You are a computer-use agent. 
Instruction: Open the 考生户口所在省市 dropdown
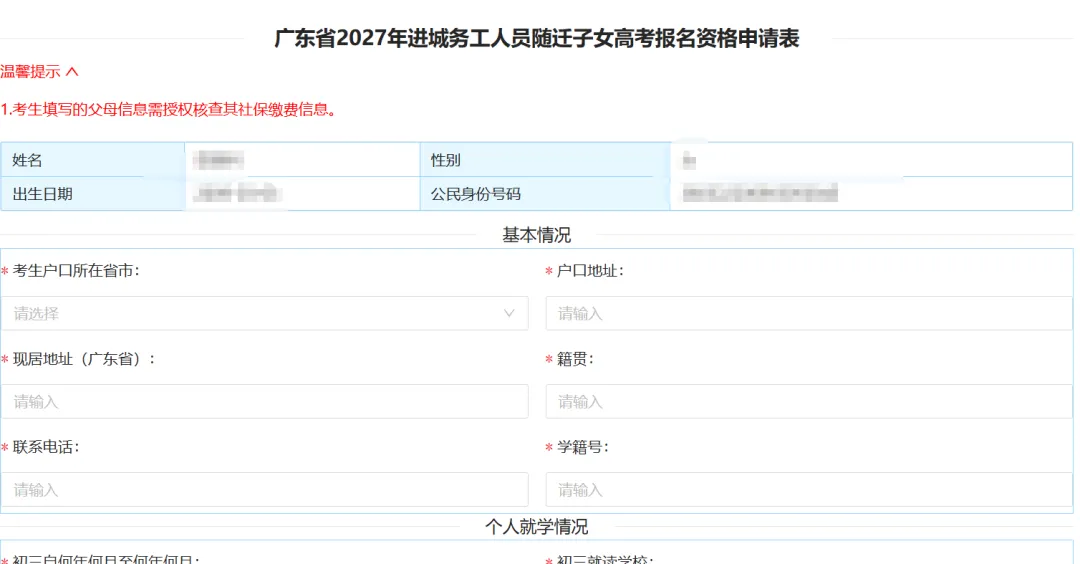[264, 313]
